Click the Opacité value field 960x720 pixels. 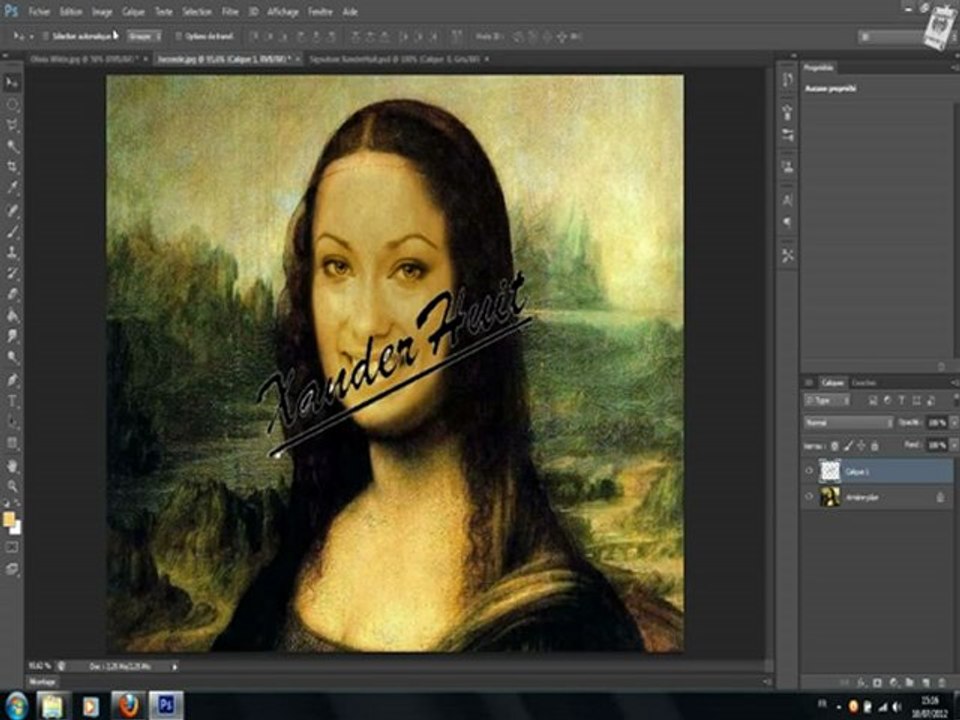point(937,422)
